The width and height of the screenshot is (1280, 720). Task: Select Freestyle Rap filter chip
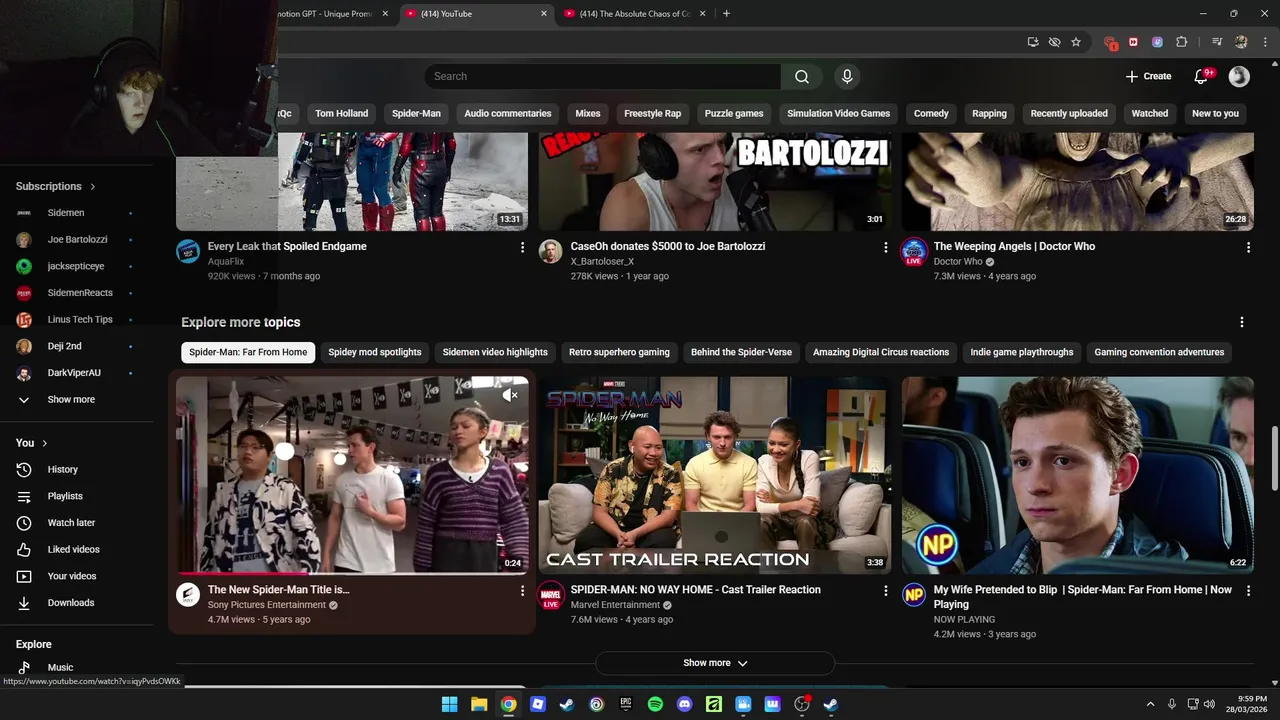click(652, 114)
